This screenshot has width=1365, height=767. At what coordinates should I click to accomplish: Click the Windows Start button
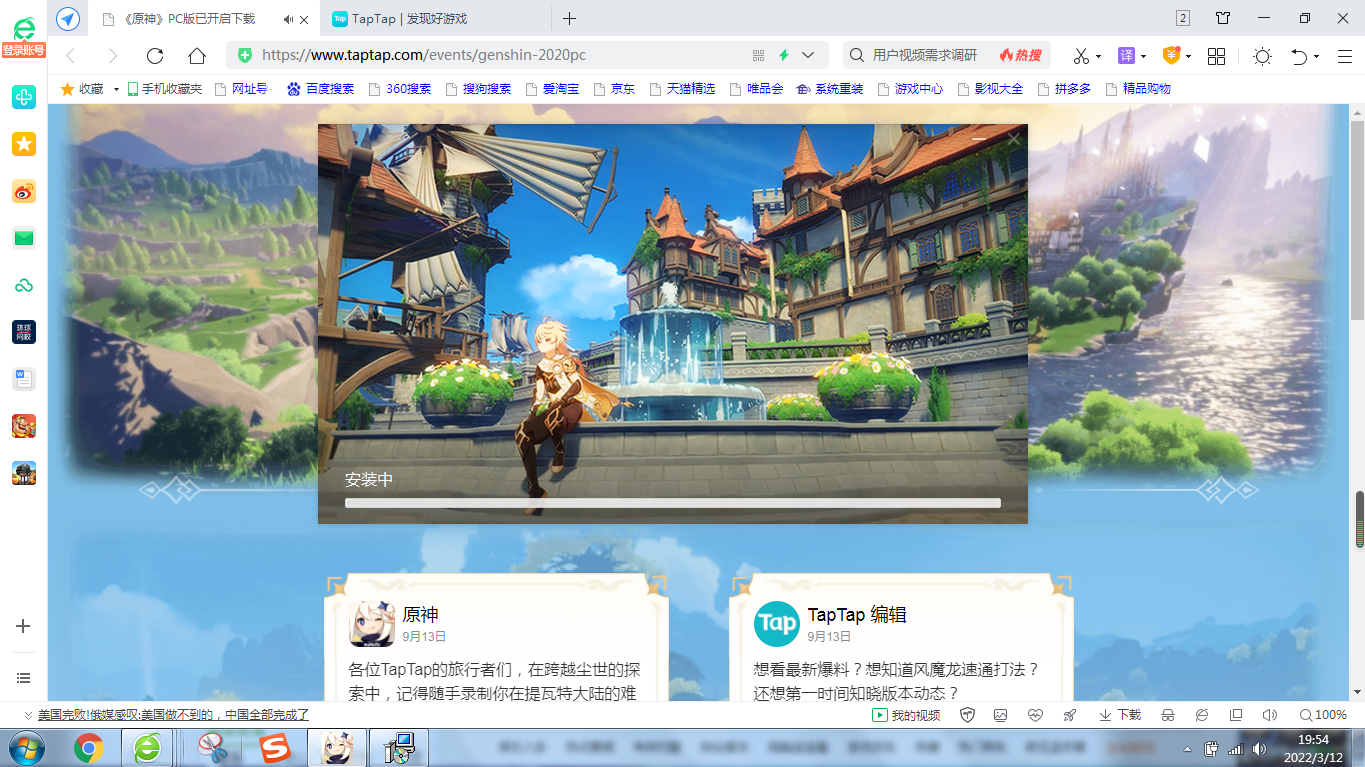pyautogui.click(x=28, y=748)
